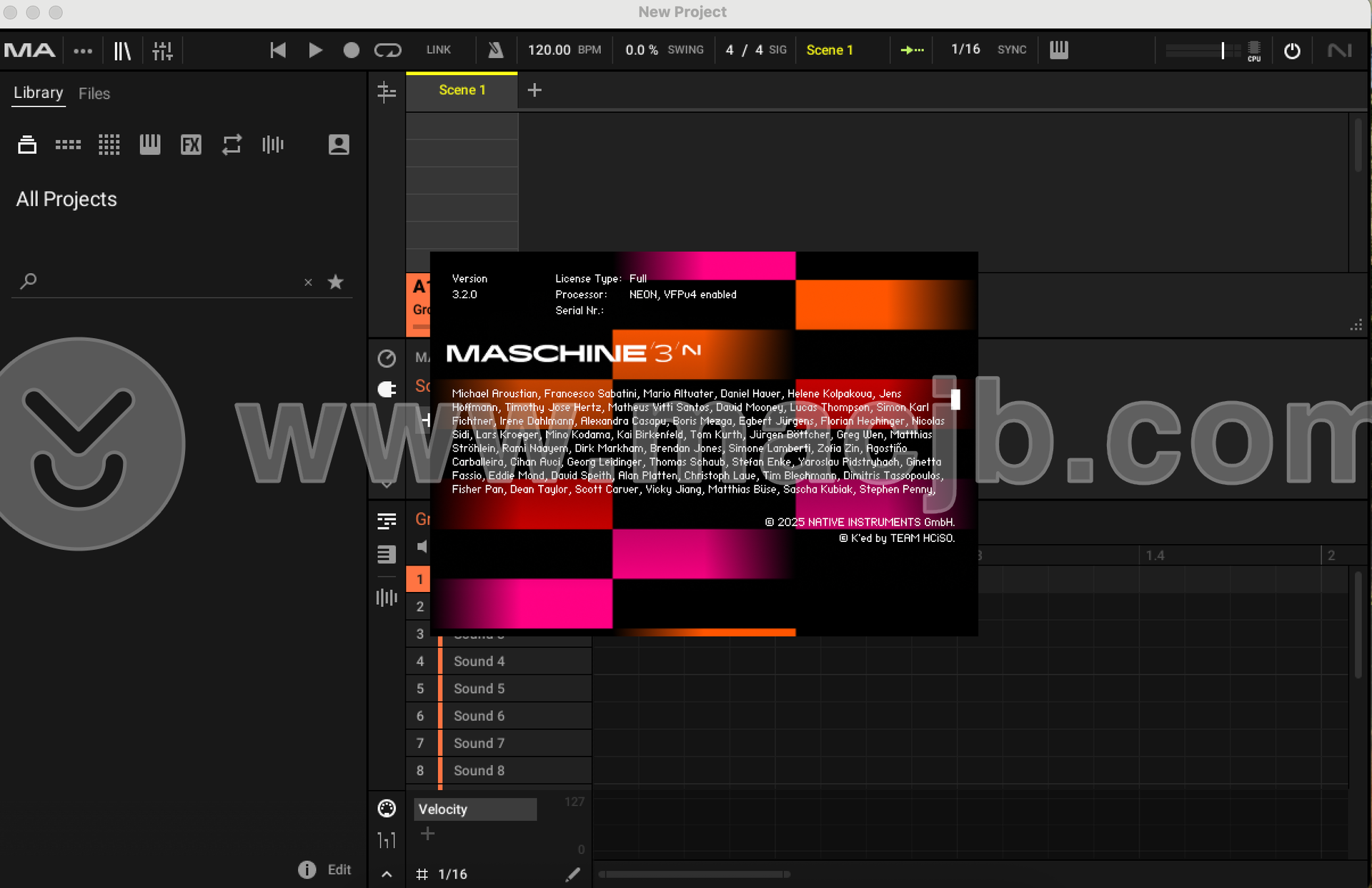Adjust the 0.0 % swing value
The height and width of the screenshot is (888, 1372).
[642, 50]
